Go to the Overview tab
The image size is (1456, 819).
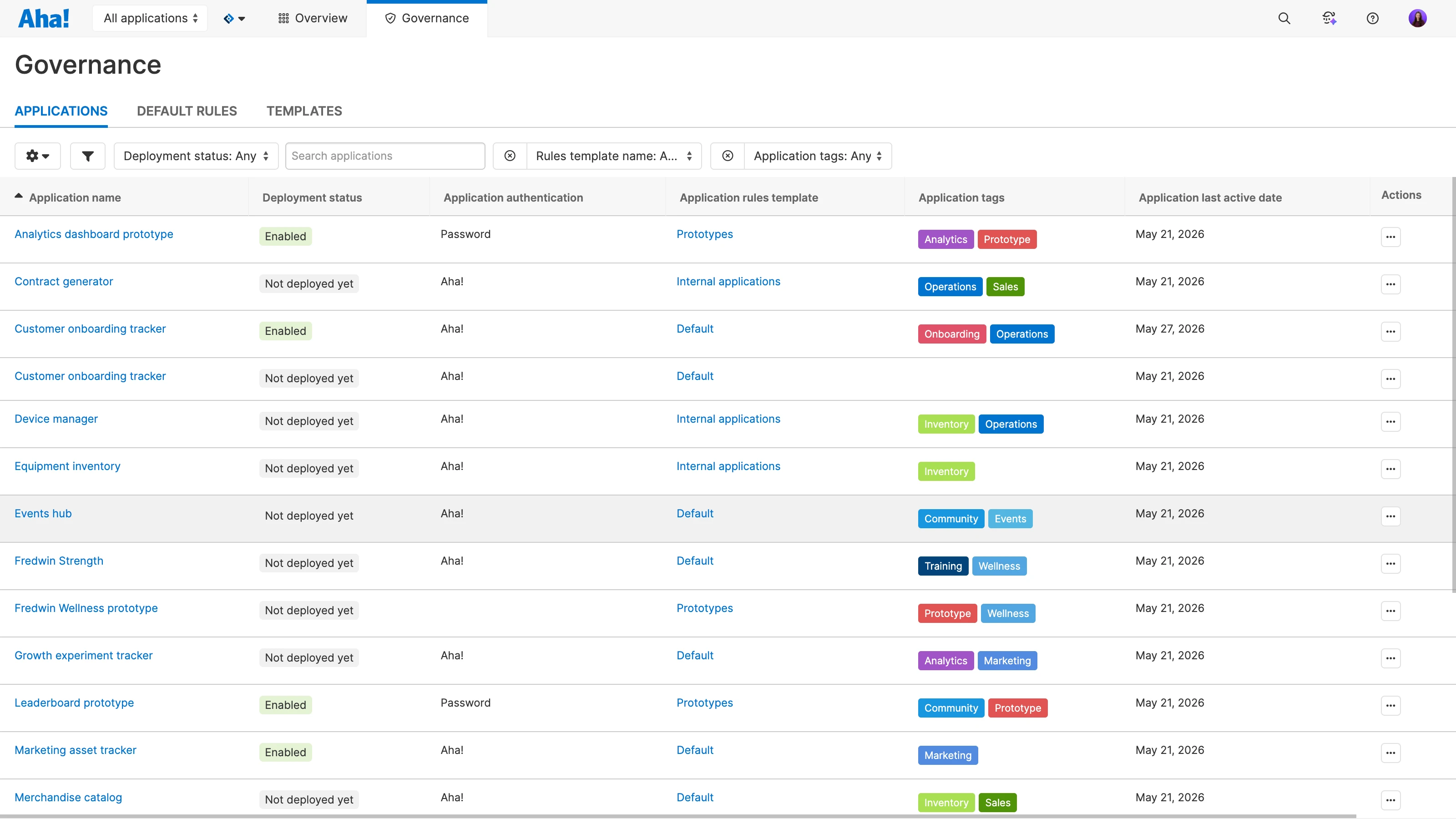point(313,18)
